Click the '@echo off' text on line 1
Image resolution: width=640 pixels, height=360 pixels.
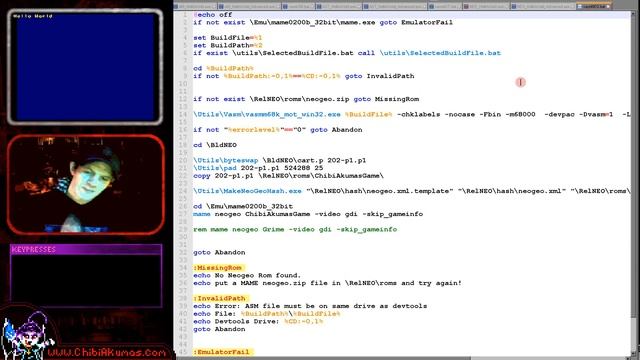[213, 15]
